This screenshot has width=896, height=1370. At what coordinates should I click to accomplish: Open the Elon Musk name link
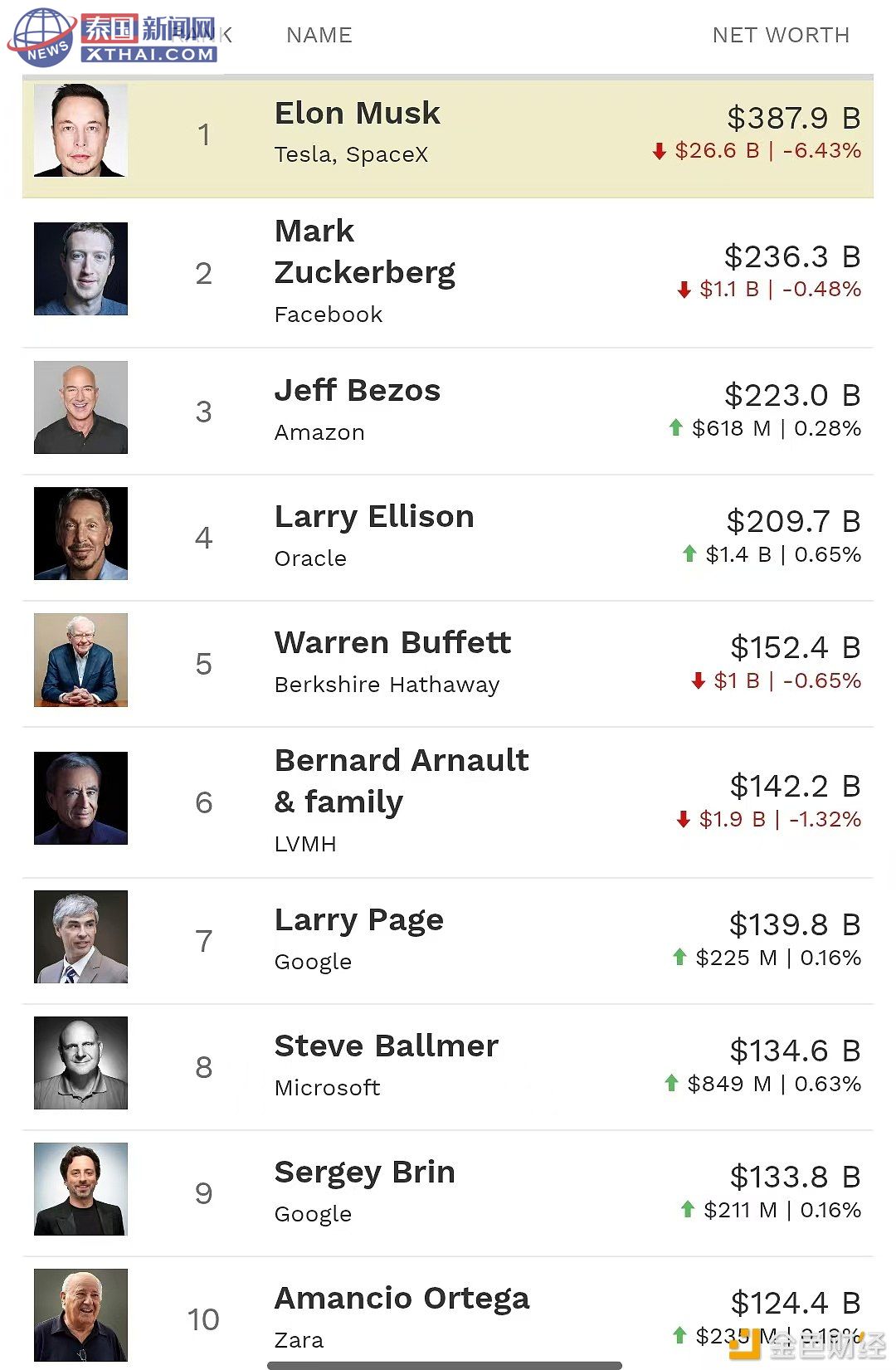point(358,113)
